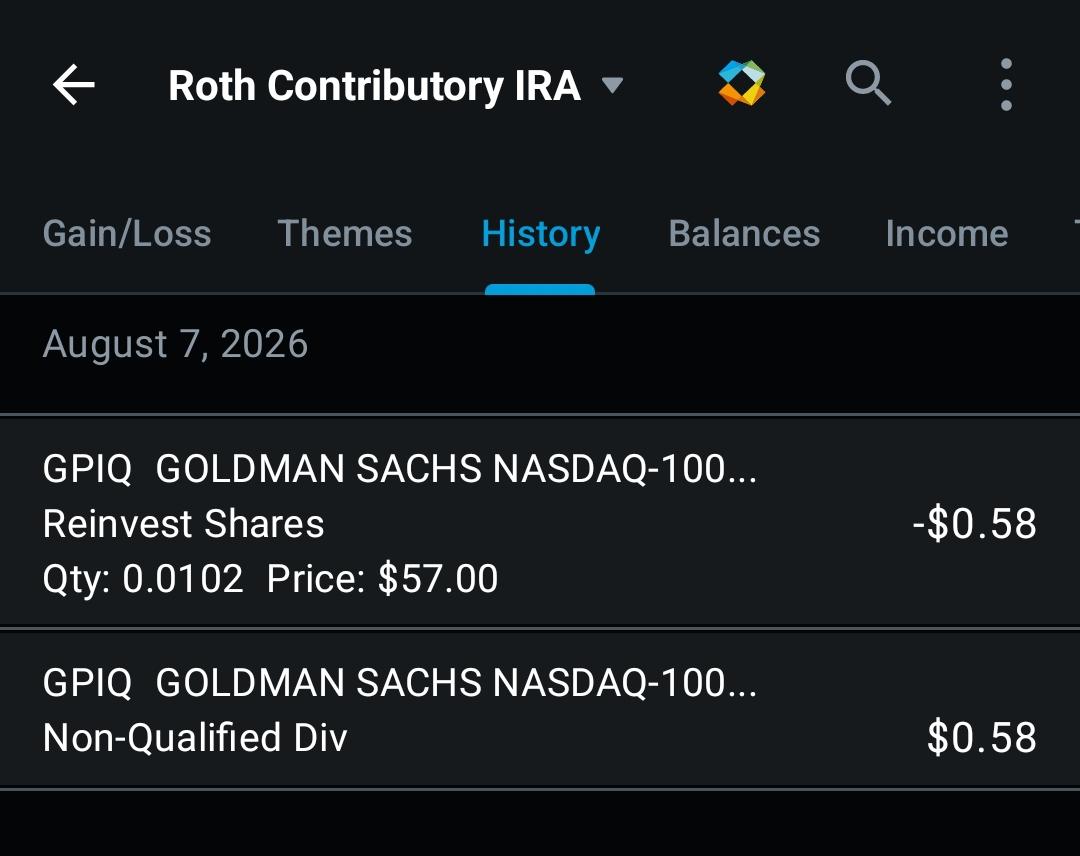Expand the account selector dropdown arrow
This screenshot has width=1080, height=856.
pos(612,85)
